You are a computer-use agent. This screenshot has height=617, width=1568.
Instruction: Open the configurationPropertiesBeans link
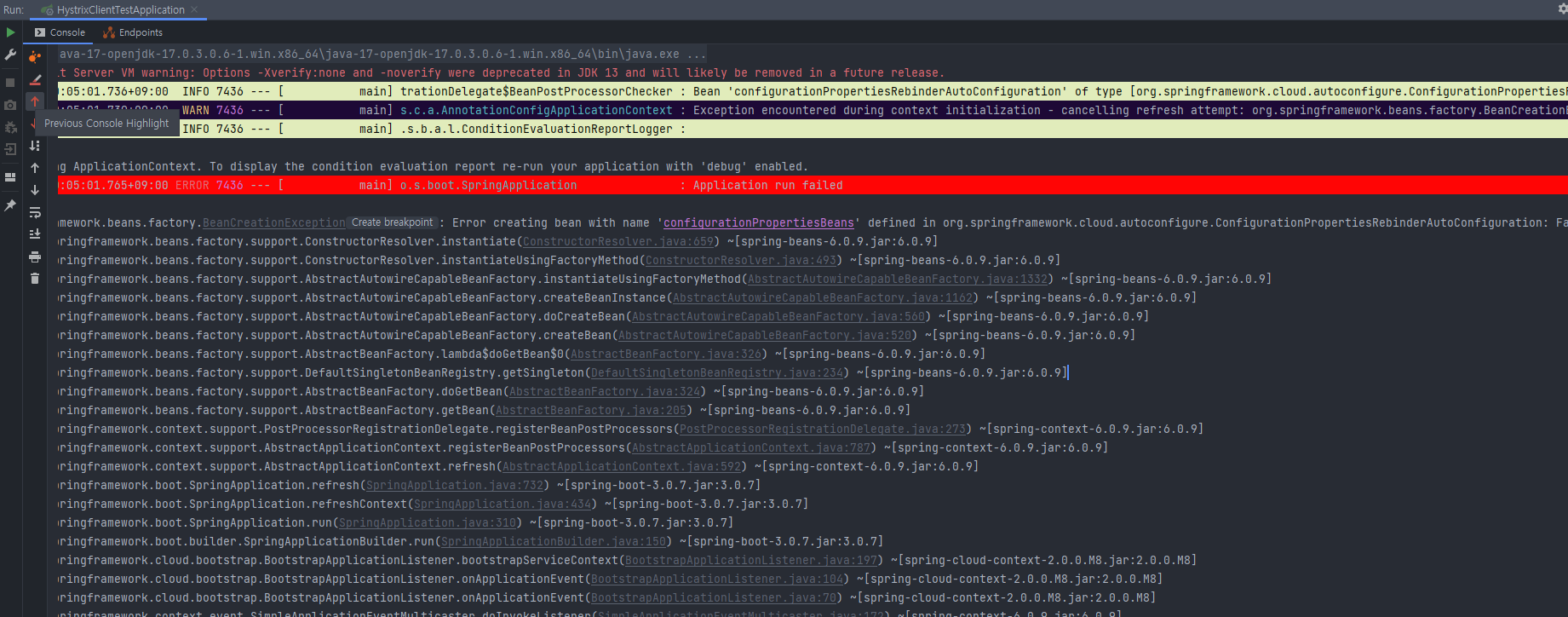point(759,223)
